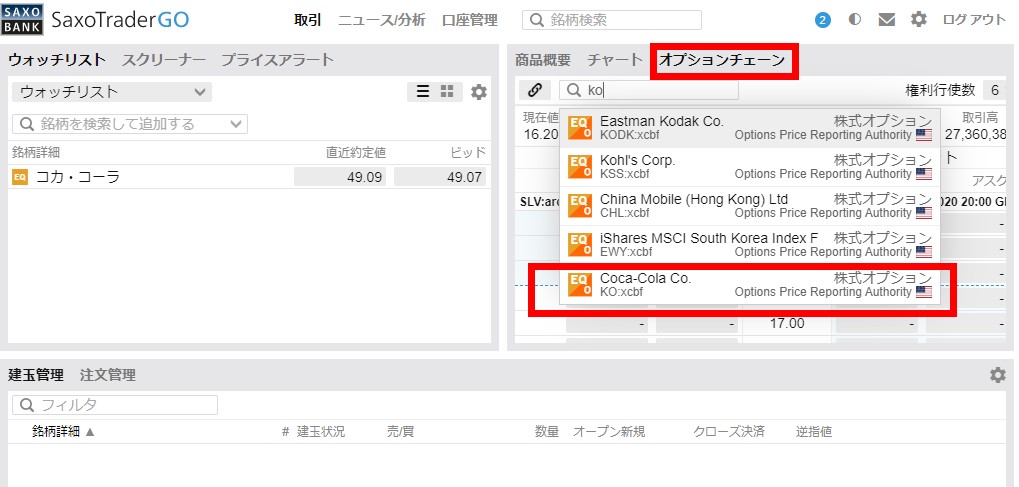Switch to the ウォッチリスト tab
Screen dimensions: 1019x487
[x=57, y=60]
